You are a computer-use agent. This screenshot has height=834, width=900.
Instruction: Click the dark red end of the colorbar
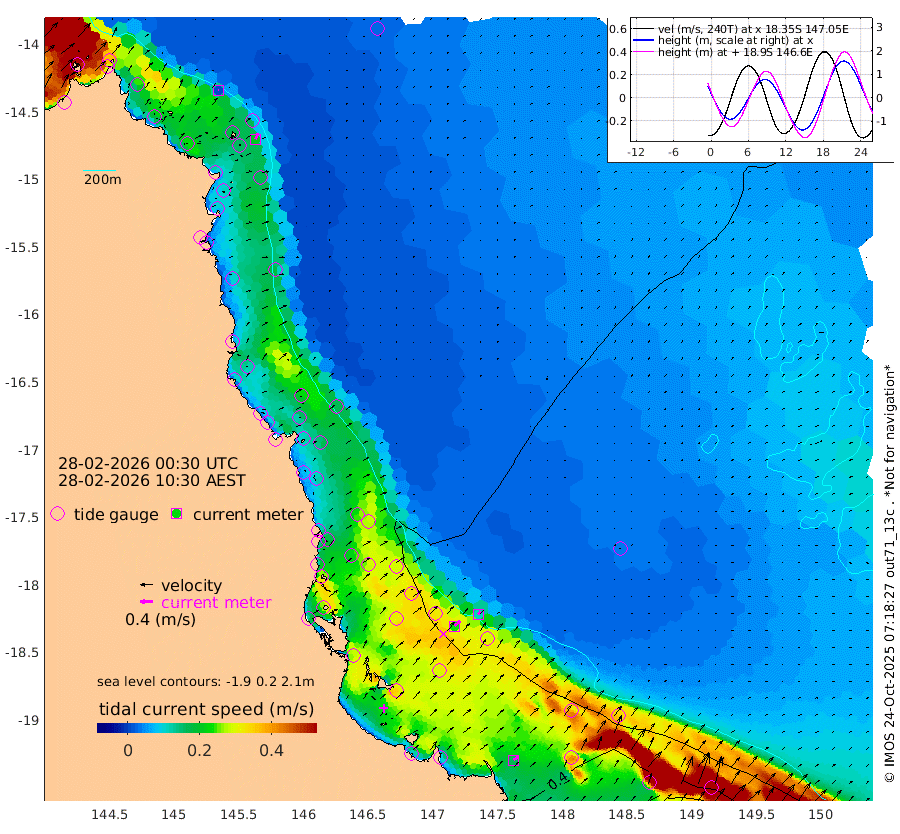[311, 728]
